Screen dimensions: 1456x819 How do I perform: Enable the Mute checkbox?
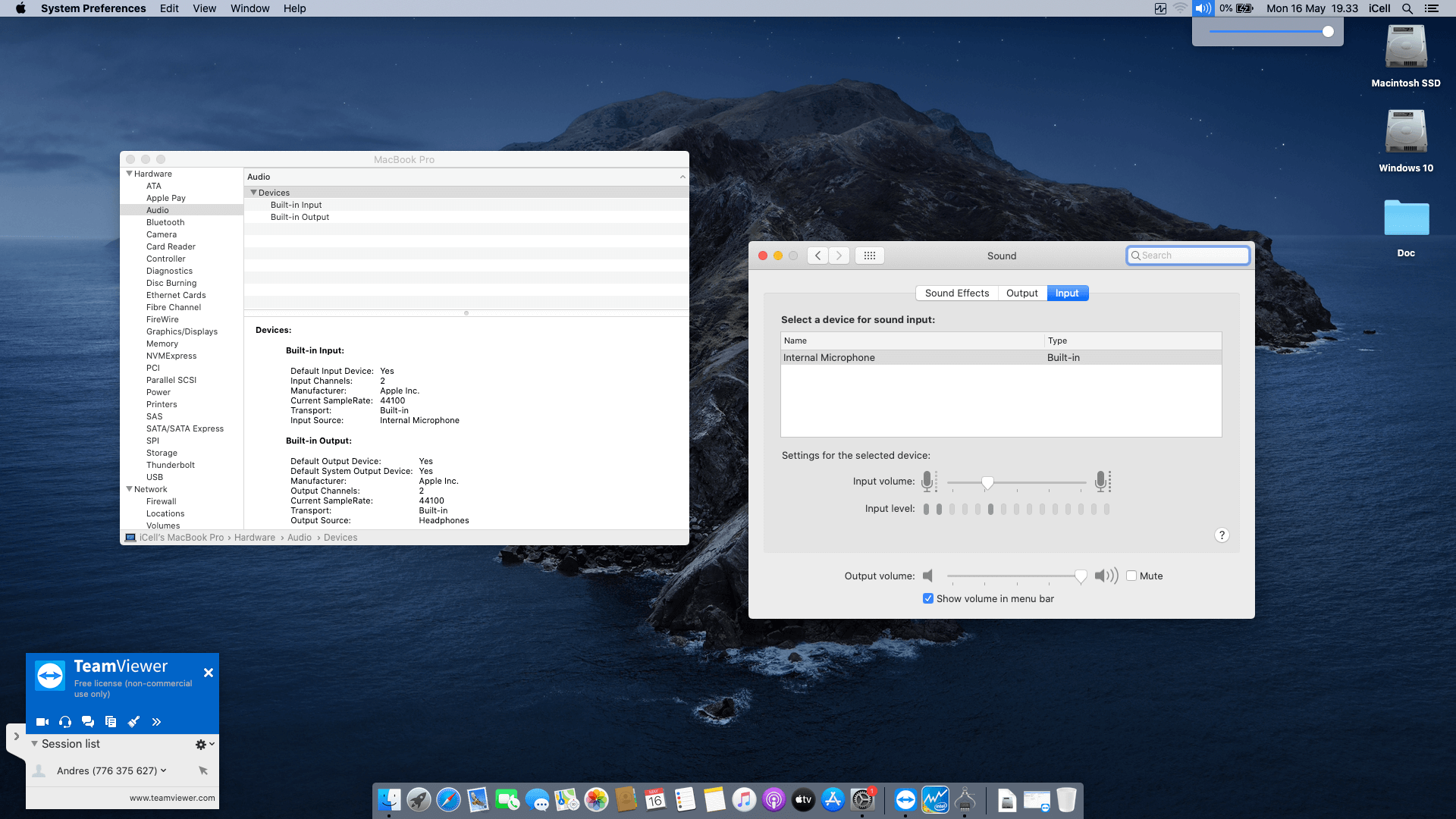tap(1131, 576)
